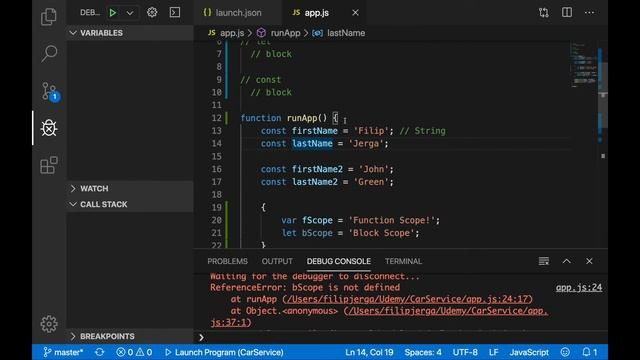Open the Source Control view
This screenshot has height=360, width=640.
click(x=49, y=91)
